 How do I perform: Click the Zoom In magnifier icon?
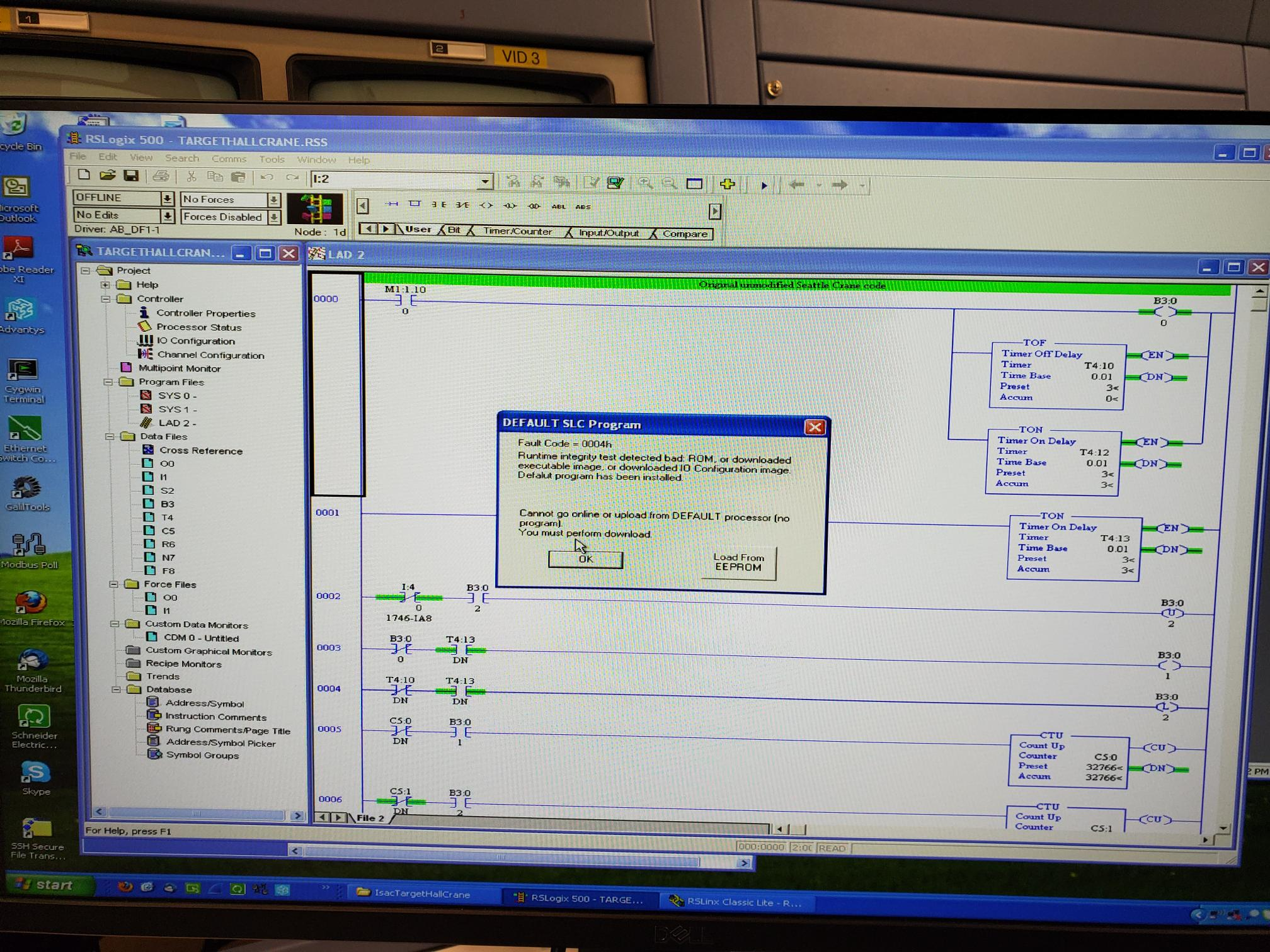point(645,183)
